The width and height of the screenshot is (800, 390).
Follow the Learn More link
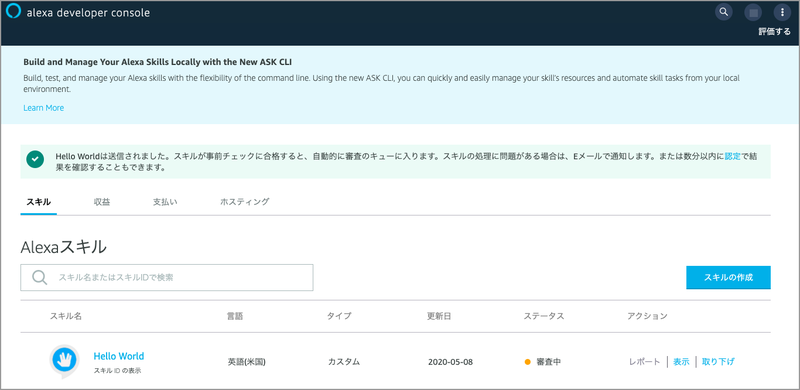click(x=43, y=108)
